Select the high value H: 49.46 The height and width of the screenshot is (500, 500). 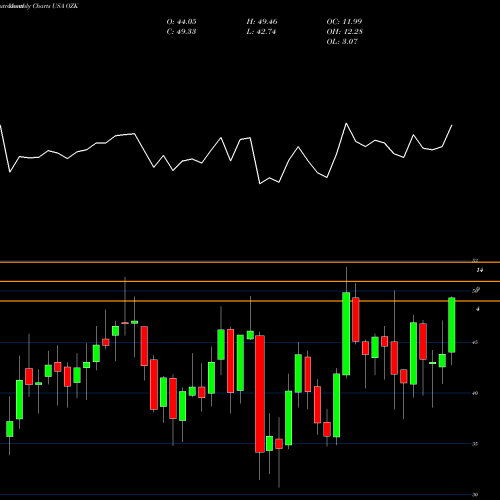pyautogui.click(x=262, y=22)
